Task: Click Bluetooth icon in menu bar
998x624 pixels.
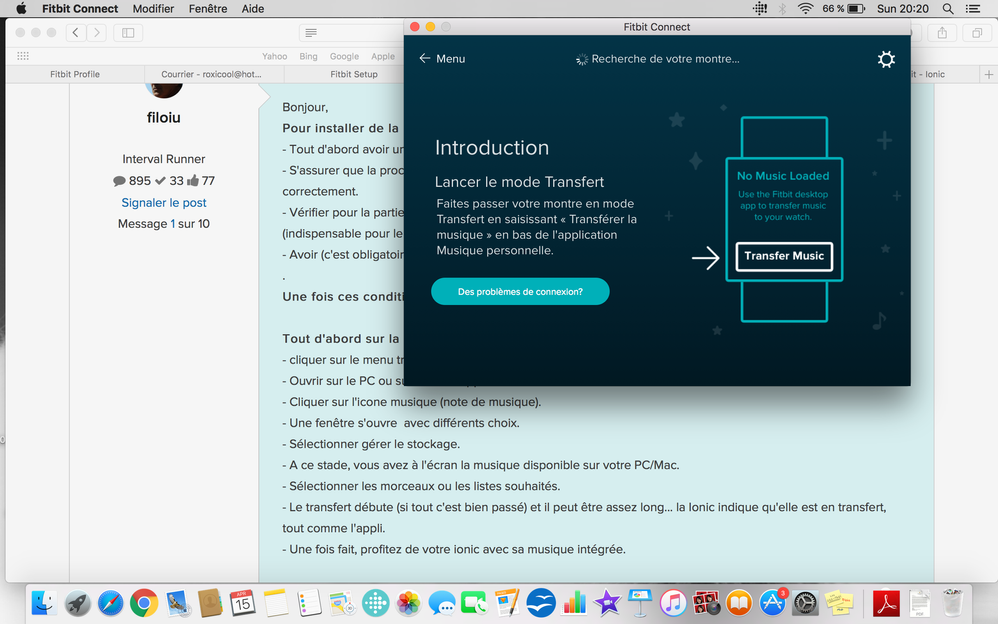Action: click(782, 8)
